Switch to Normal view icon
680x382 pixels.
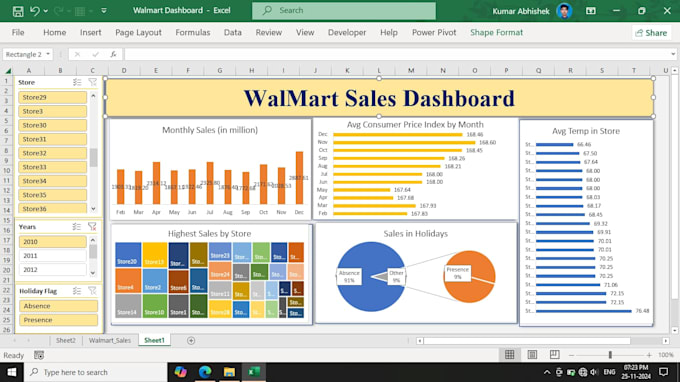tap(510, 355)
